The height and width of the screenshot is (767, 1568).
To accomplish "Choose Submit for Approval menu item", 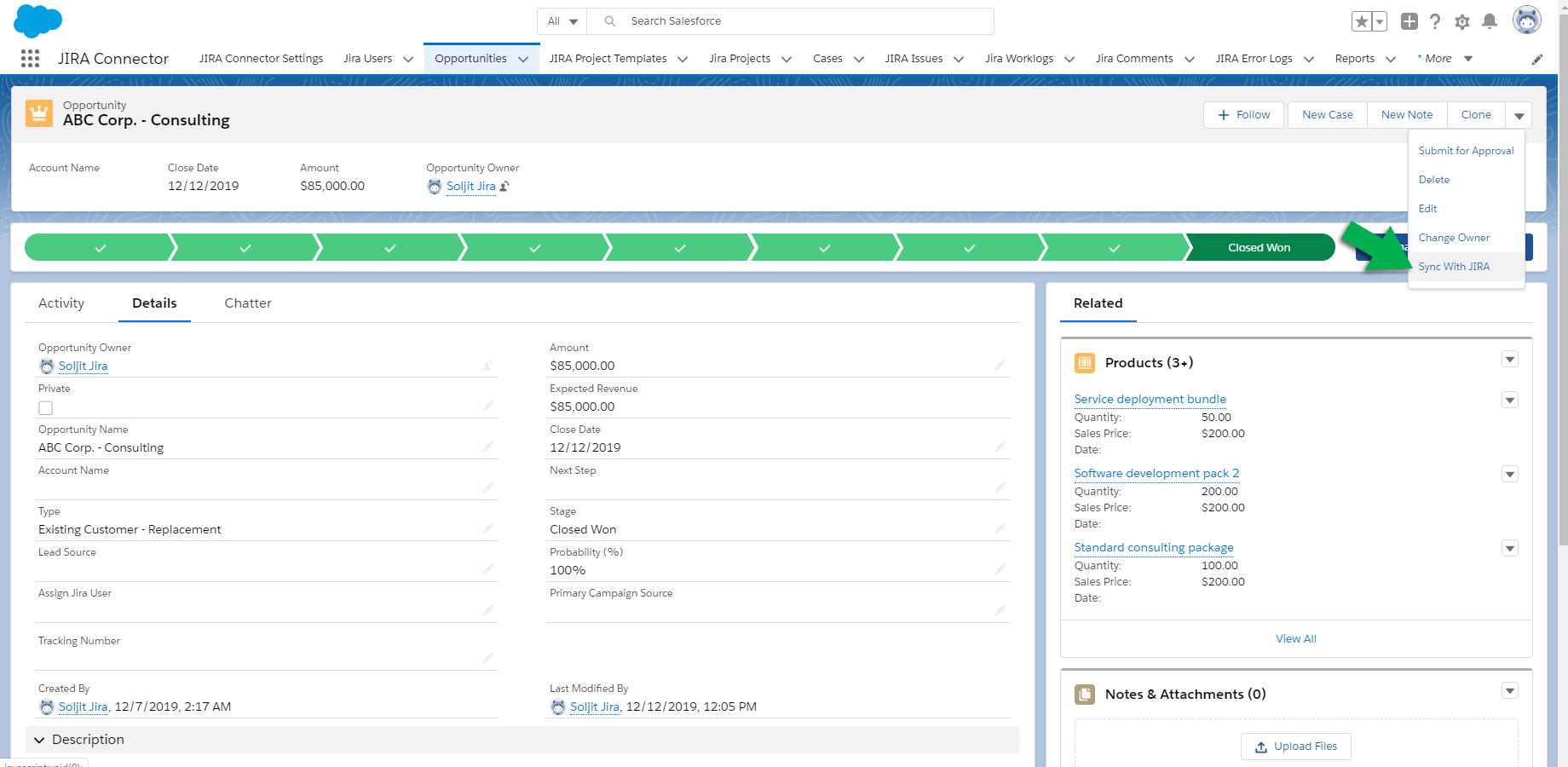I will [x=1466, y=151].
